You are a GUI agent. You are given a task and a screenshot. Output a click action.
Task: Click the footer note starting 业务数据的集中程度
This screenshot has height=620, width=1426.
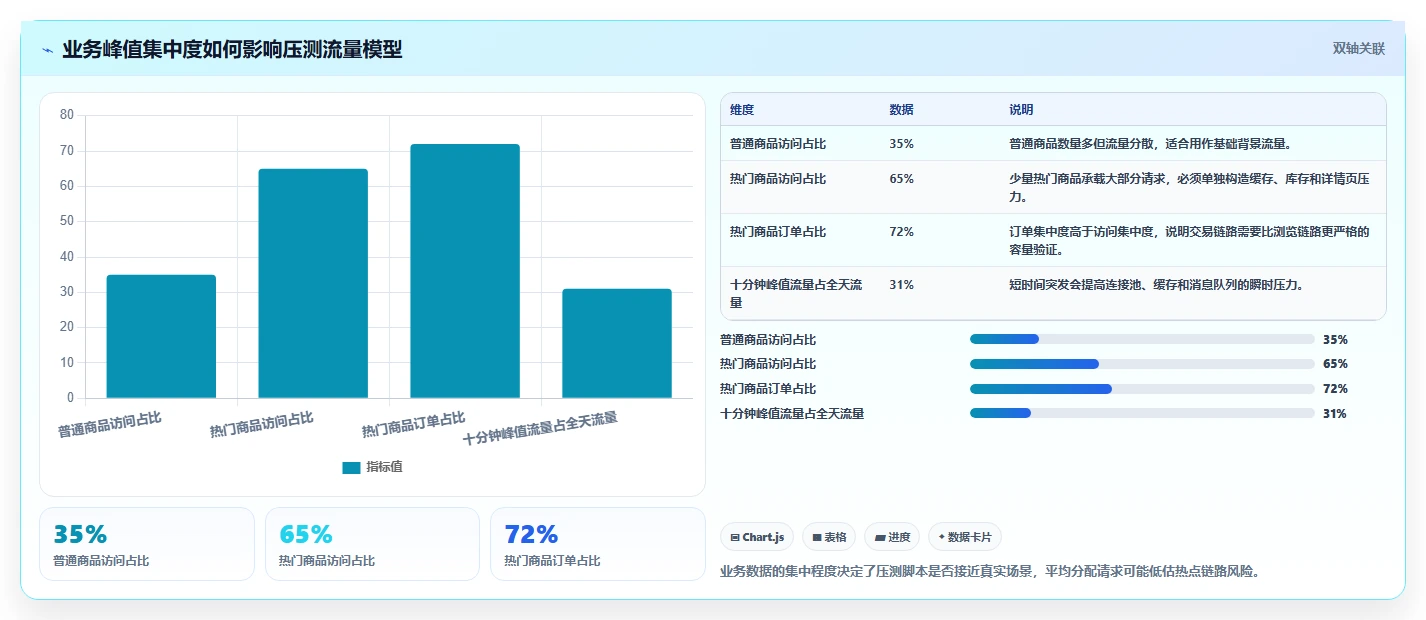pyautogui.click(x=989, y=572)
